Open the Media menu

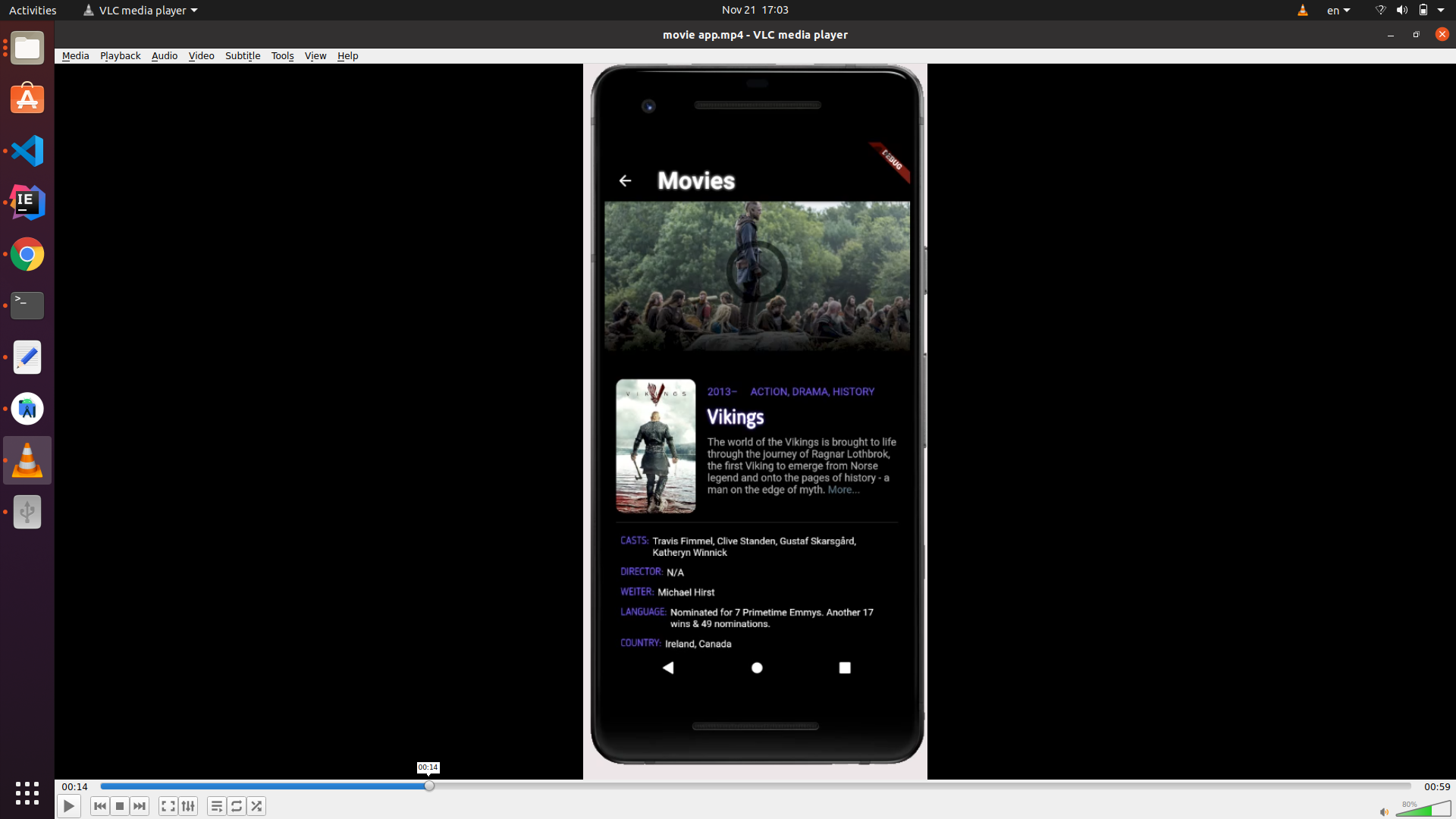point(75,55)
